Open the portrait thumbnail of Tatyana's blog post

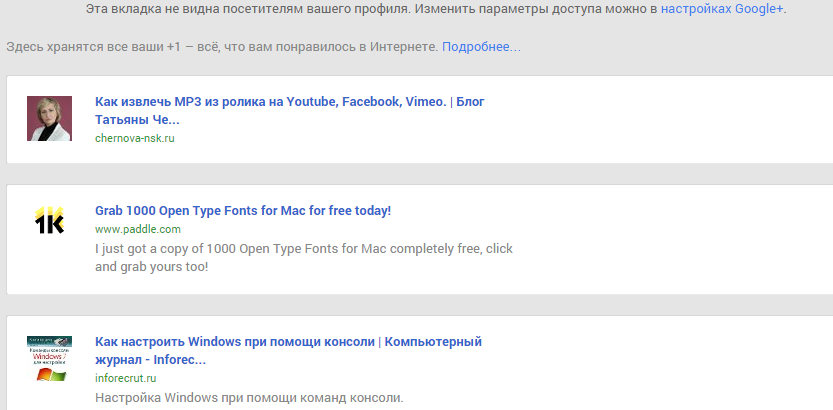point(49,118)
